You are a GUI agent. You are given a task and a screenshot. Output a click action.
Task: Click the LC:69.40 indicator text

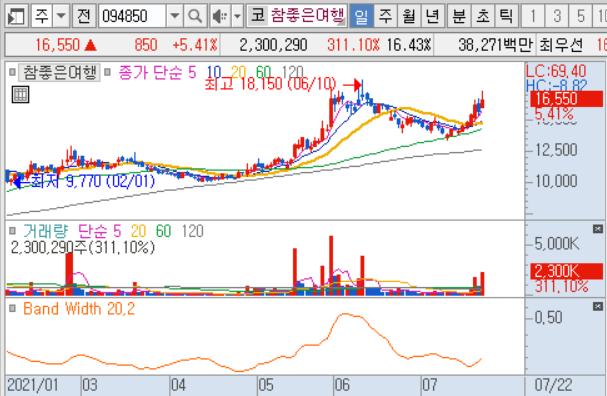[x=556, y=71]
